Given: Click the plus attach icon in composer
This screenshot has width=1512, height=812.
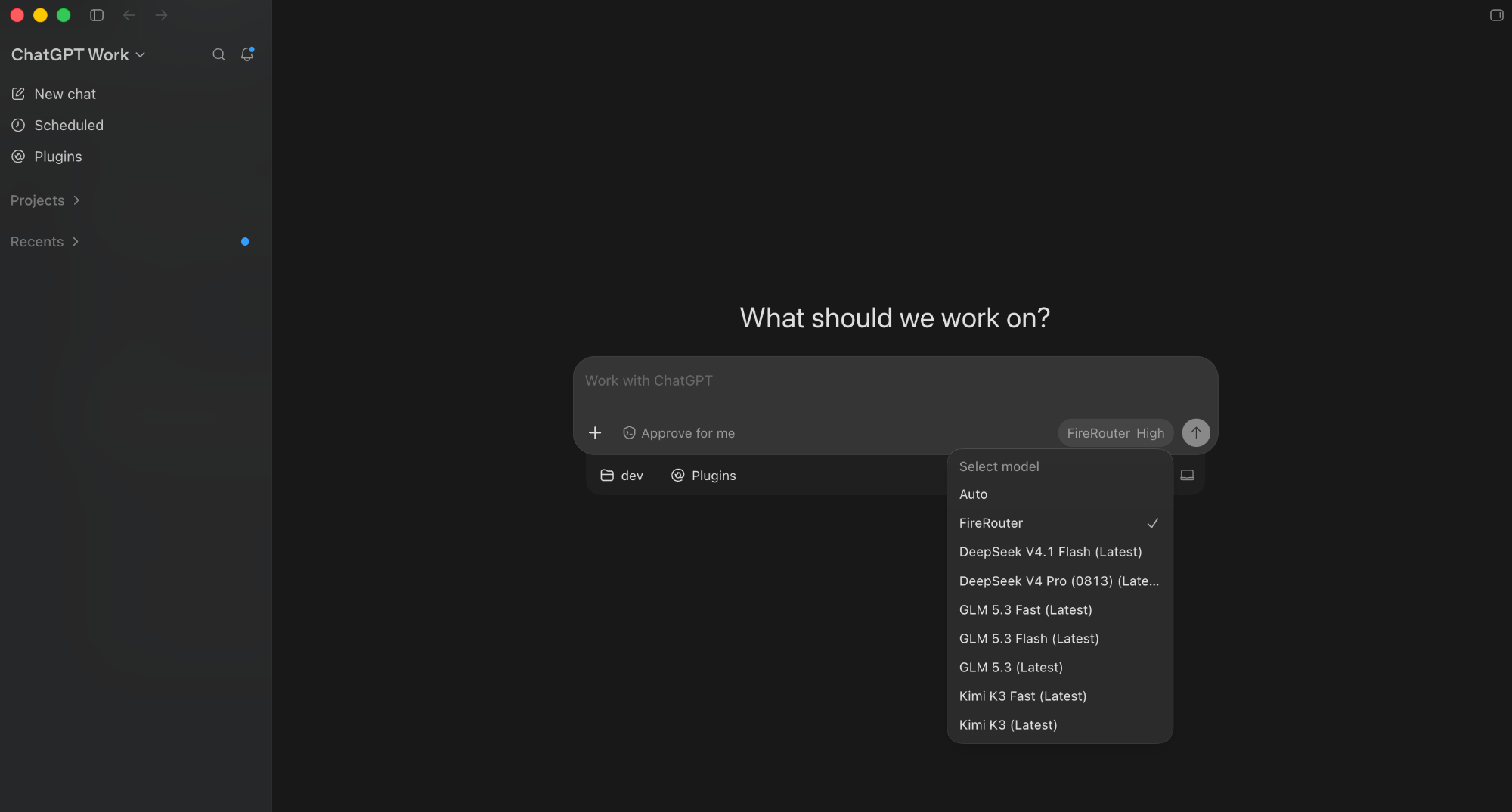Looking at the screenshot, I should (x=595, y=432).
